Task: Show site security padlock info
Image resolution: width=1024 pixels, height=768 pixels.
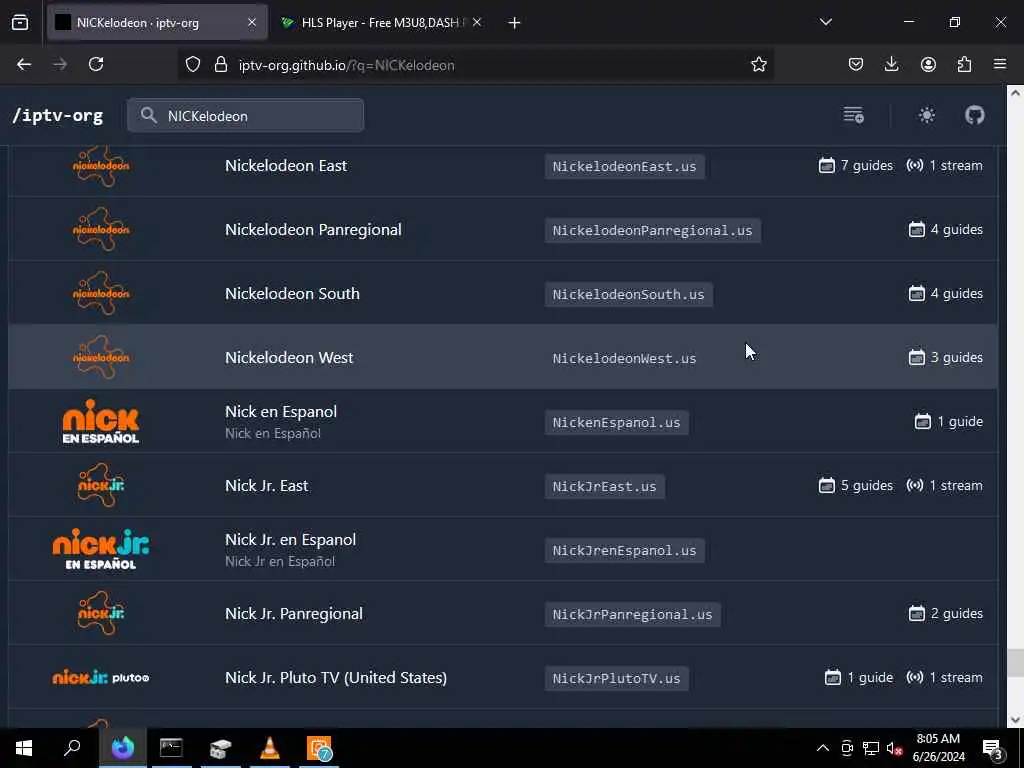Action: coord(221,65)
